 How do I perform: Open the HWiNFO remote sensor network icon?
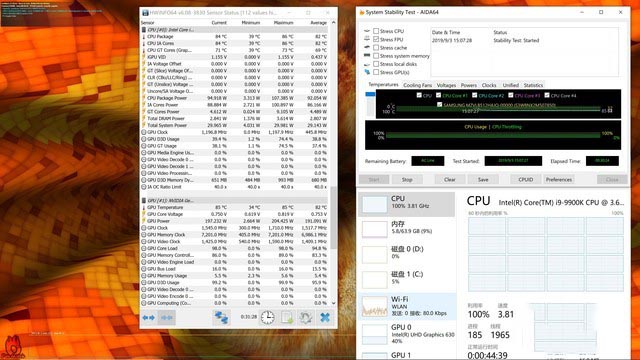coord(221,318)
